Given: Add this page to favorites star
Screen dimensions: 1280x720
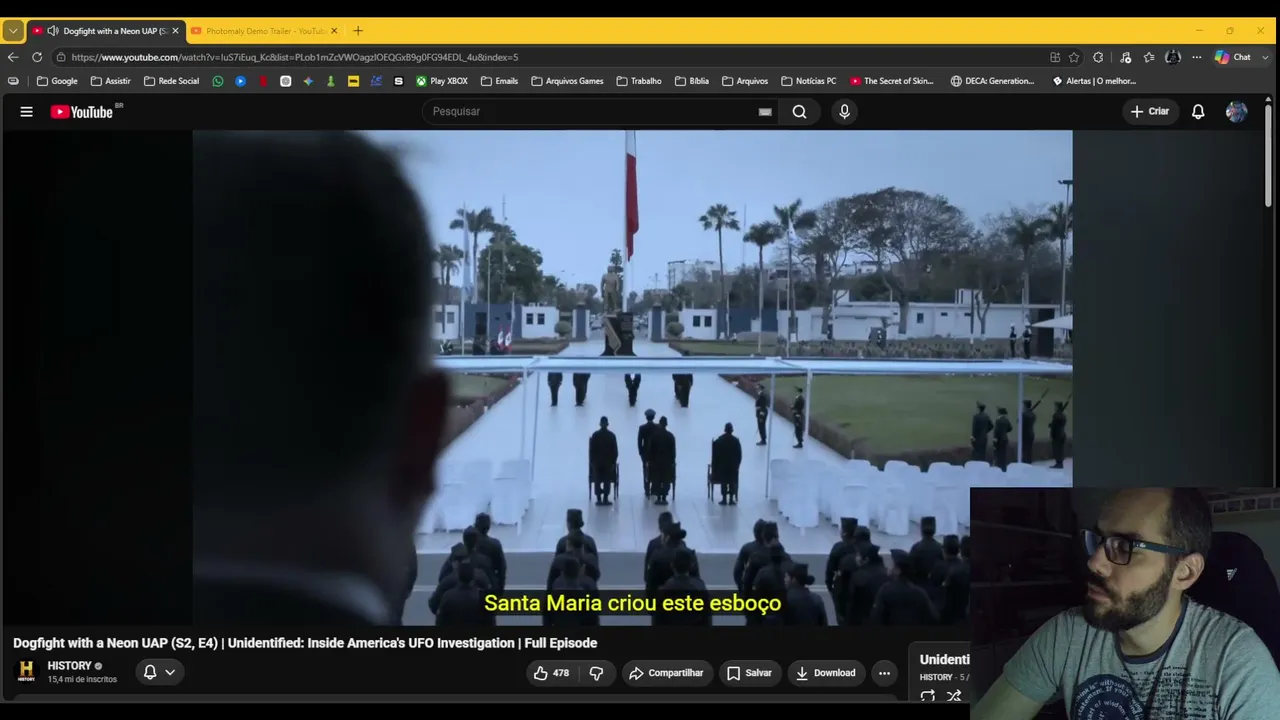Looking at the screenshot, I should [x=1074, y=57].
